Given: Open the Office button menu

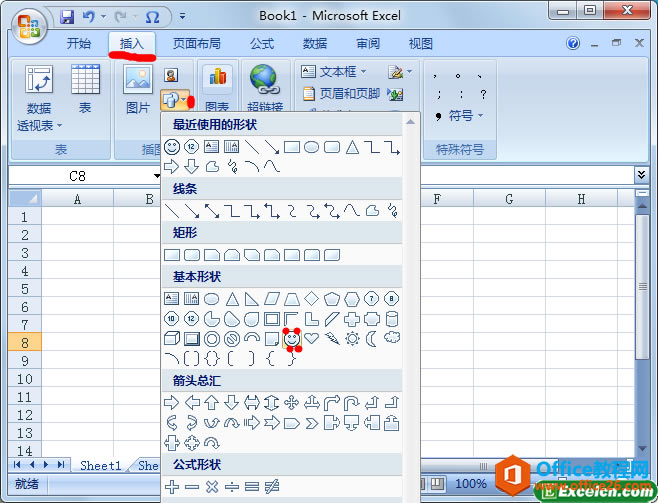Looking at the screenshot, I should click(x=29, y=26).
